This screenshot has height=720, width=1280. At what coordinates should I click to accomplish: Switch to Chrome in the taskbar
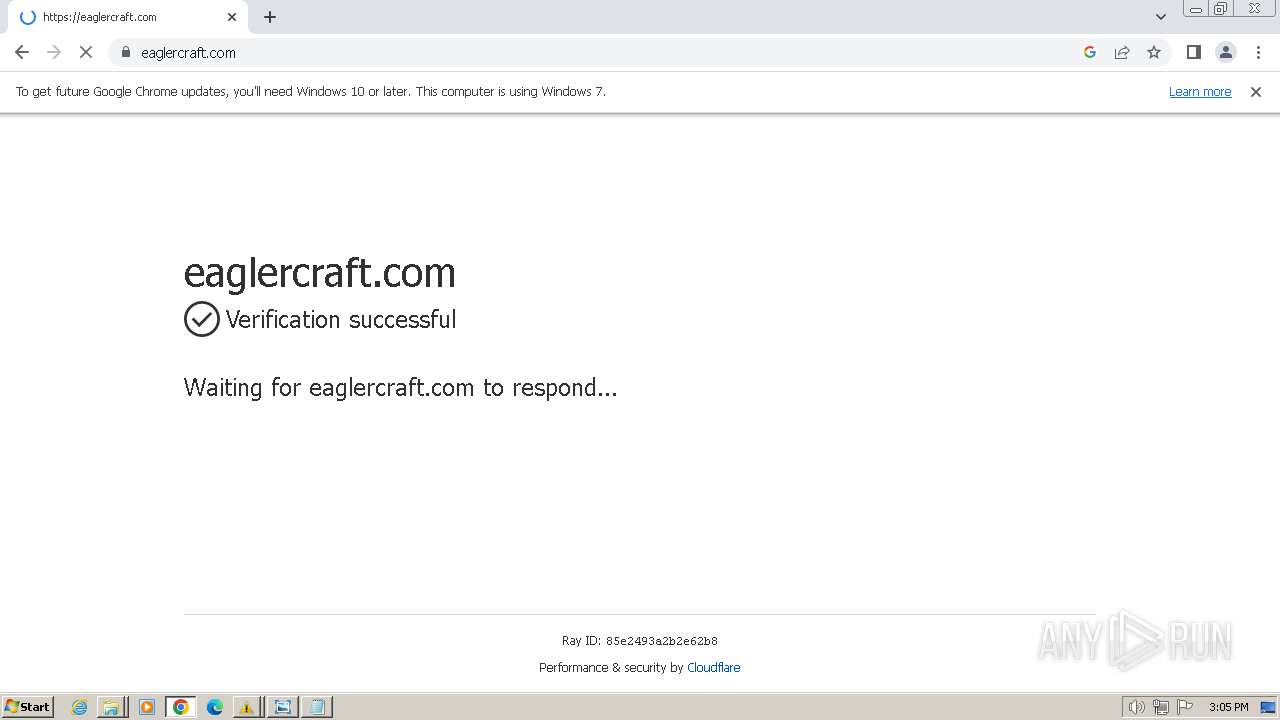click(181, 707)
